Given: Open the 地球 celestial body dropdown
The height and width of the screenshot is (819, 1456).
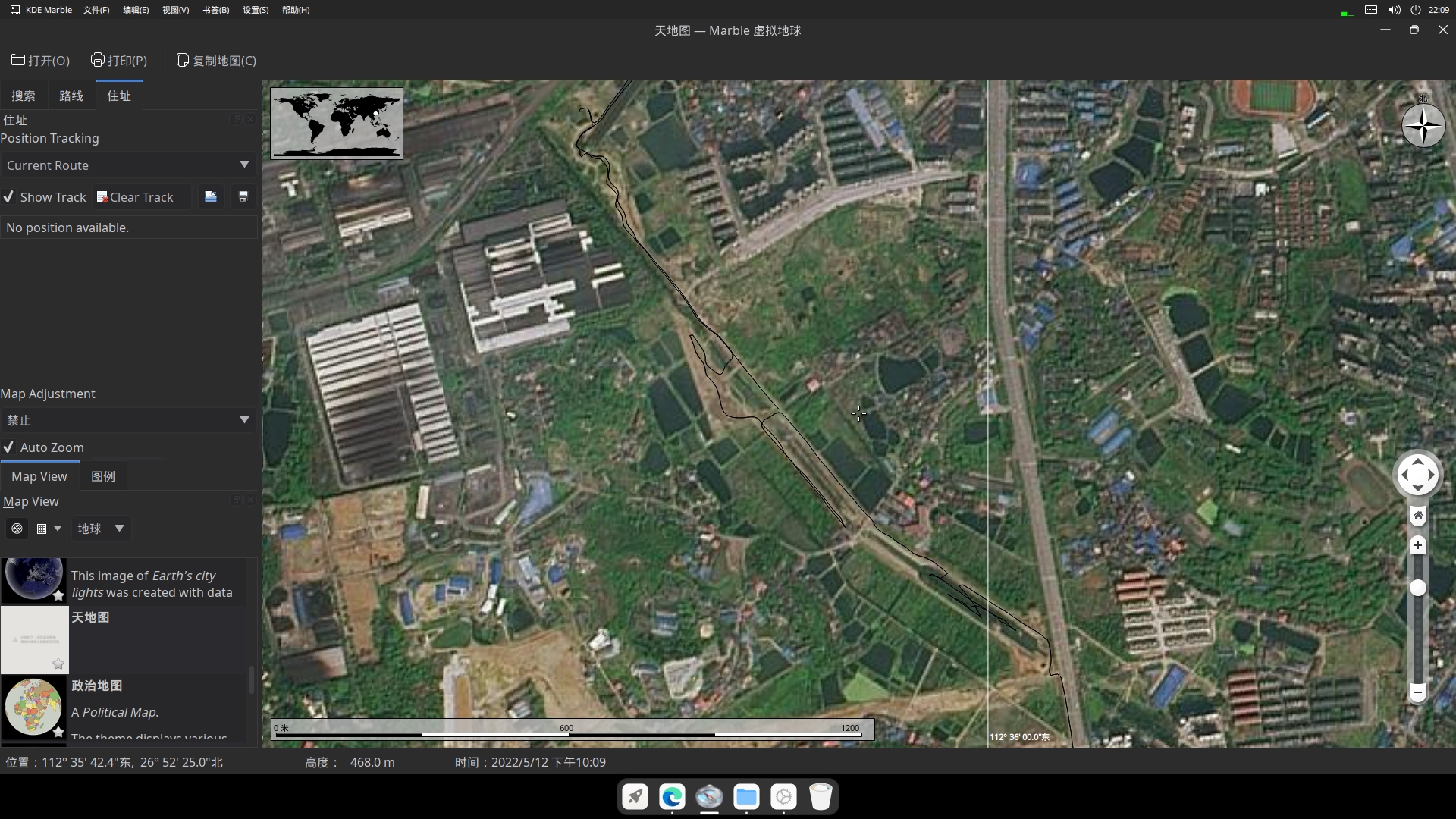Looking at the screenshot, I should (x=101, y=529).
